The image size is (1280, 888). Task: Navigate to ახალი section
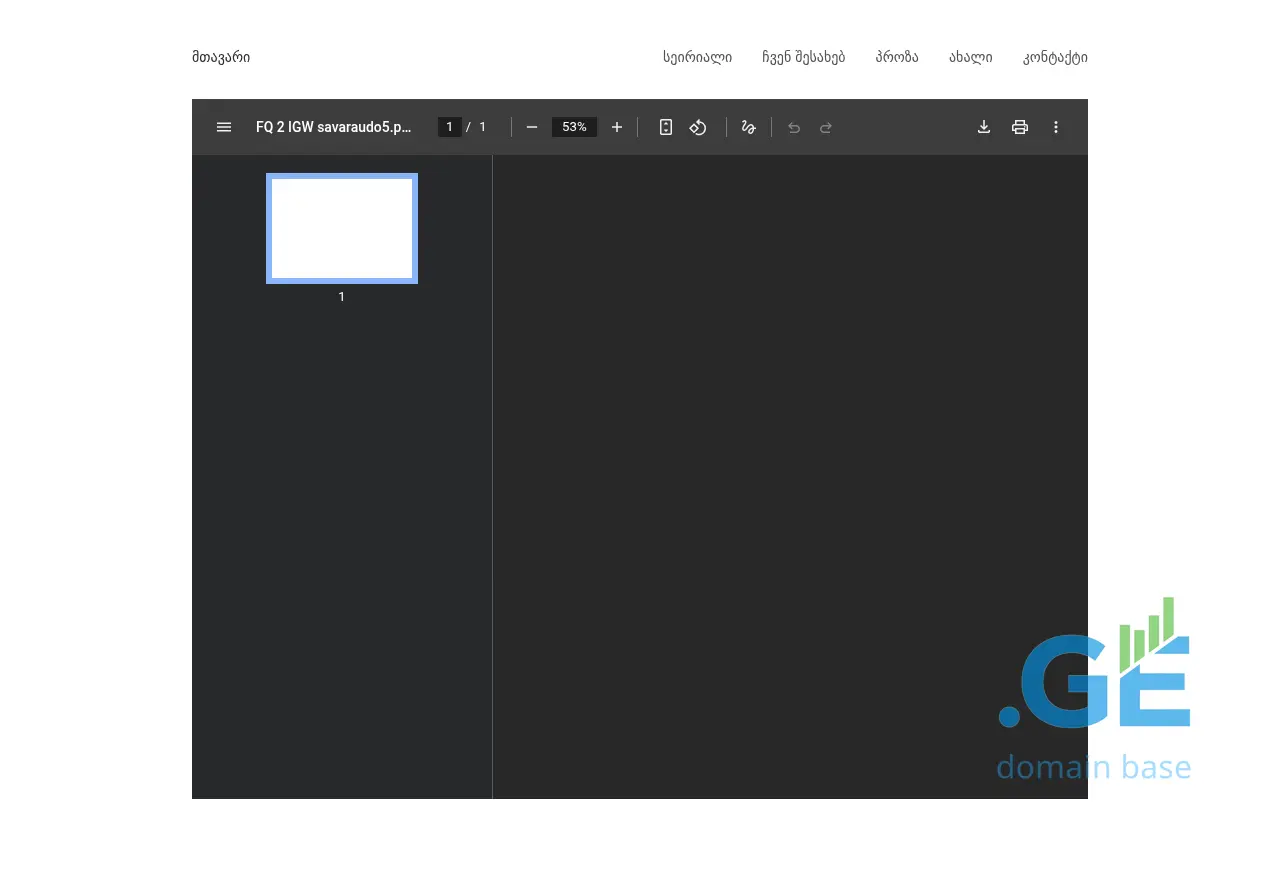pos(970,57)
